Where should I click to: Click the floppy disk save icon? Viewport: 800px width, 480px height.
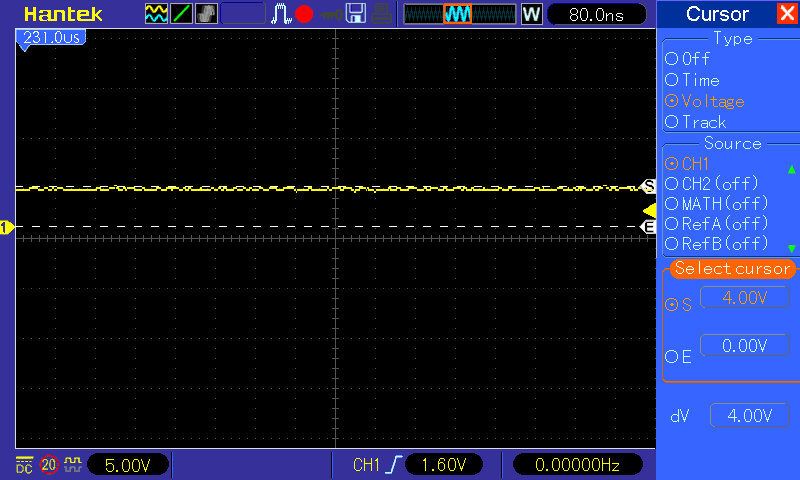point(356,14)
